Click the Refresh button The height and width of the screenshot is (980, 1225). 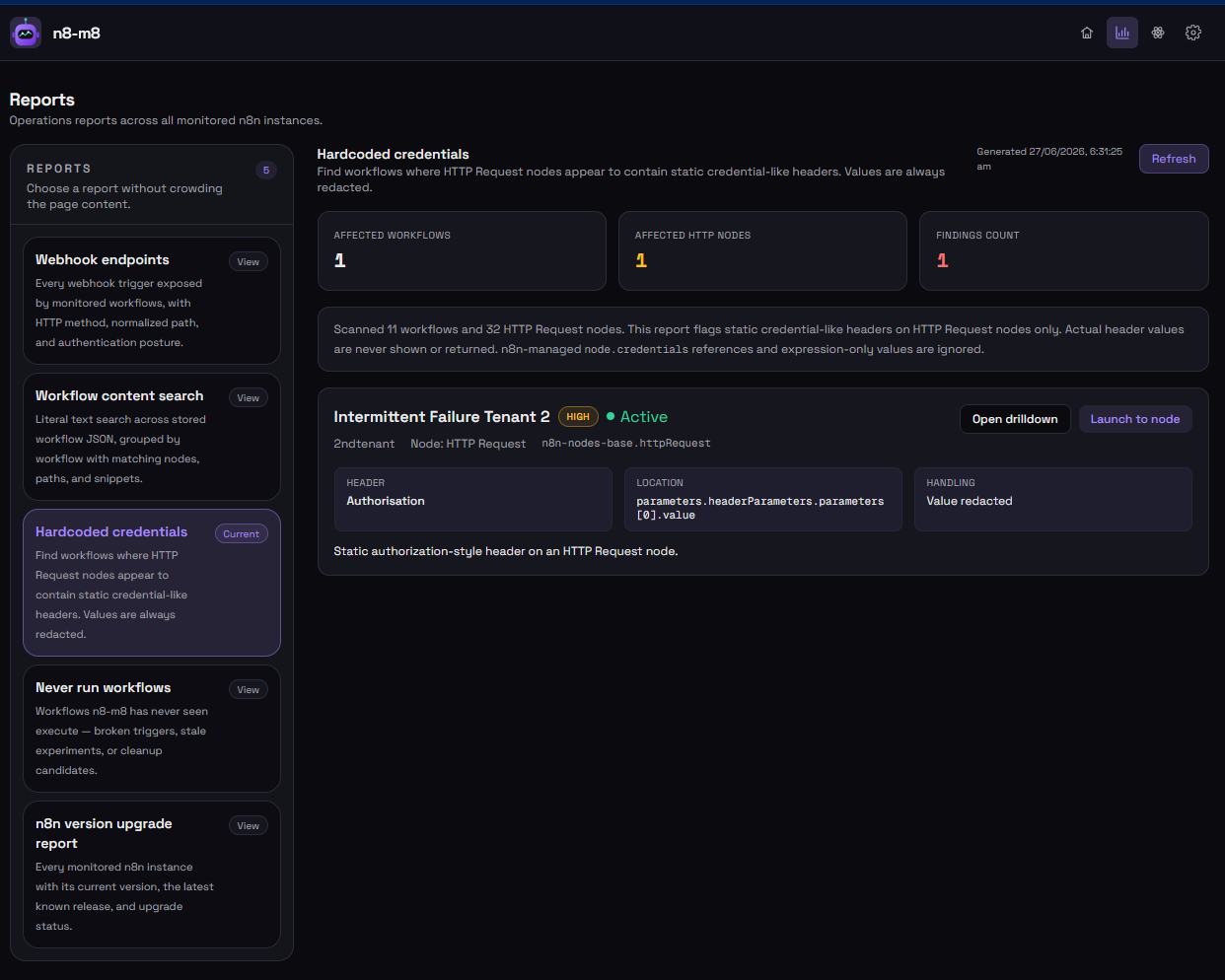click(x=1174, y=159)
